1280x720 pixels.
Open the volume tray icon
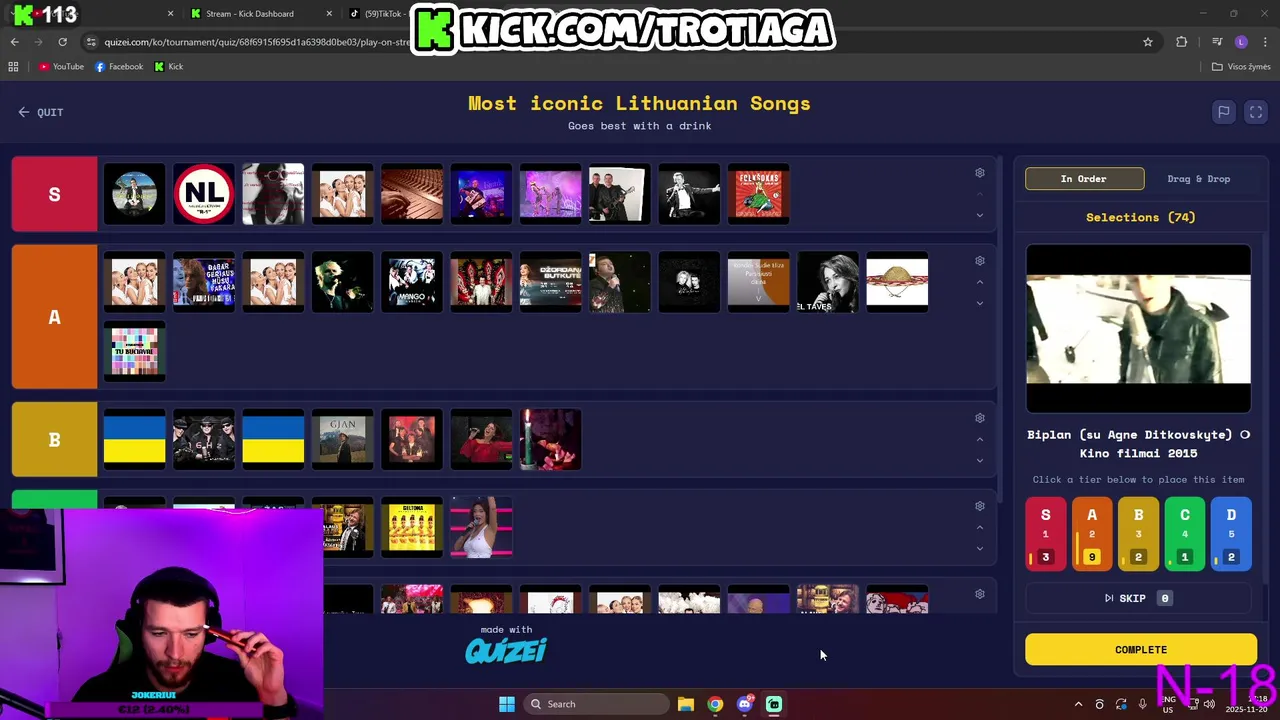pos(1209,704)
